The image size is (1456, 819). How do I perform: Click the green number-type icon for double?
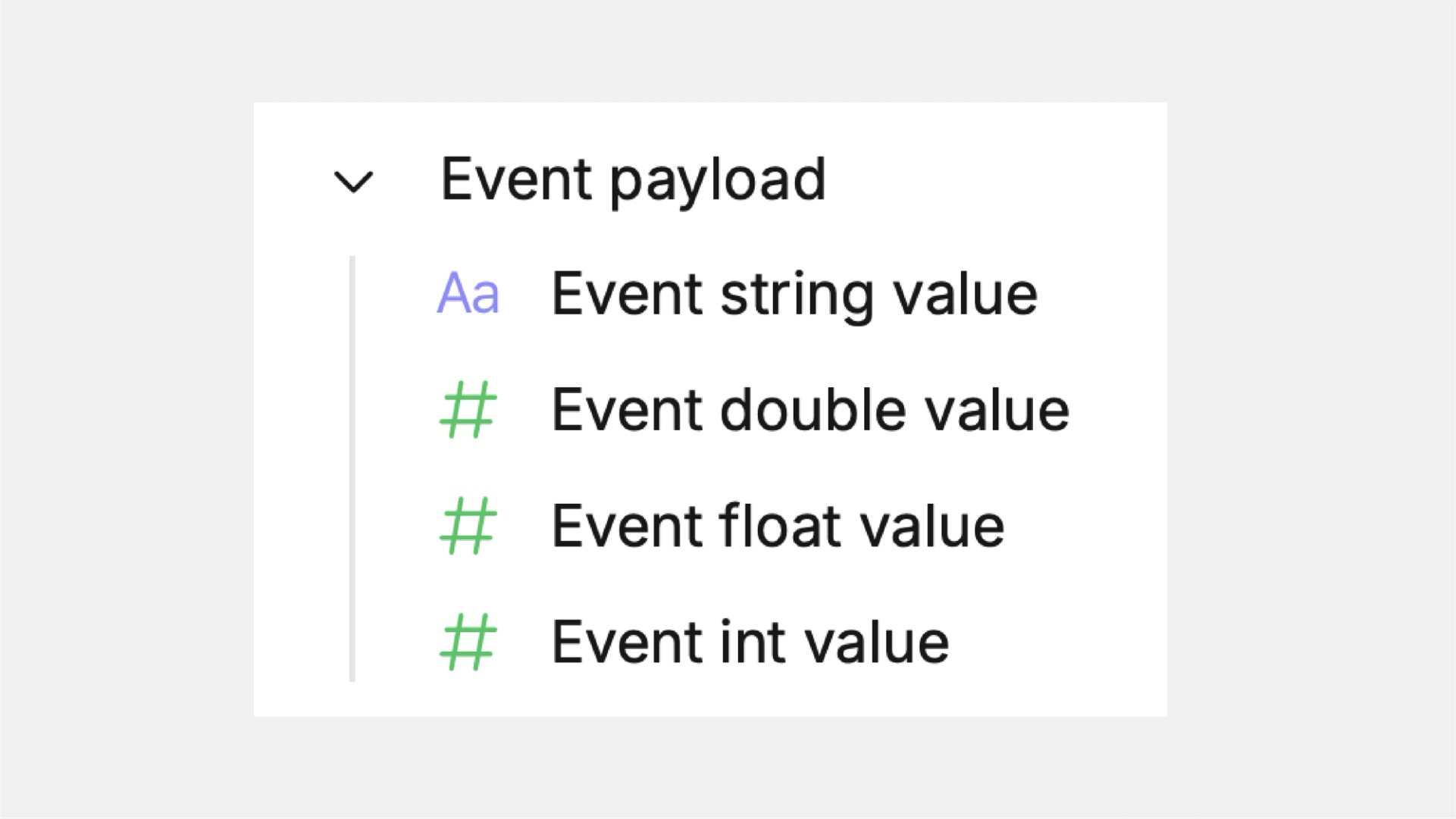468,410
